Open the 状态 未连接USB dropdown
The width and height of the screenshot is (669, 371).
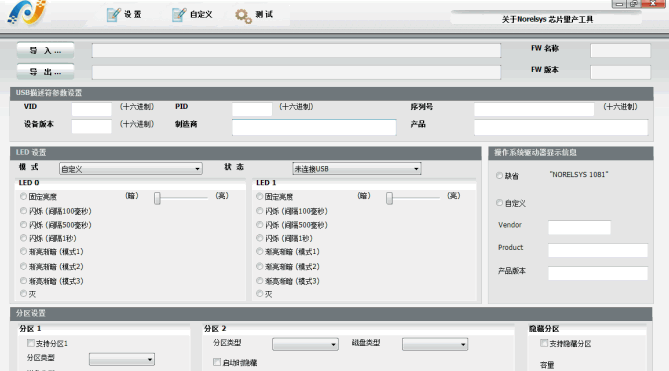tap(357, 168)
